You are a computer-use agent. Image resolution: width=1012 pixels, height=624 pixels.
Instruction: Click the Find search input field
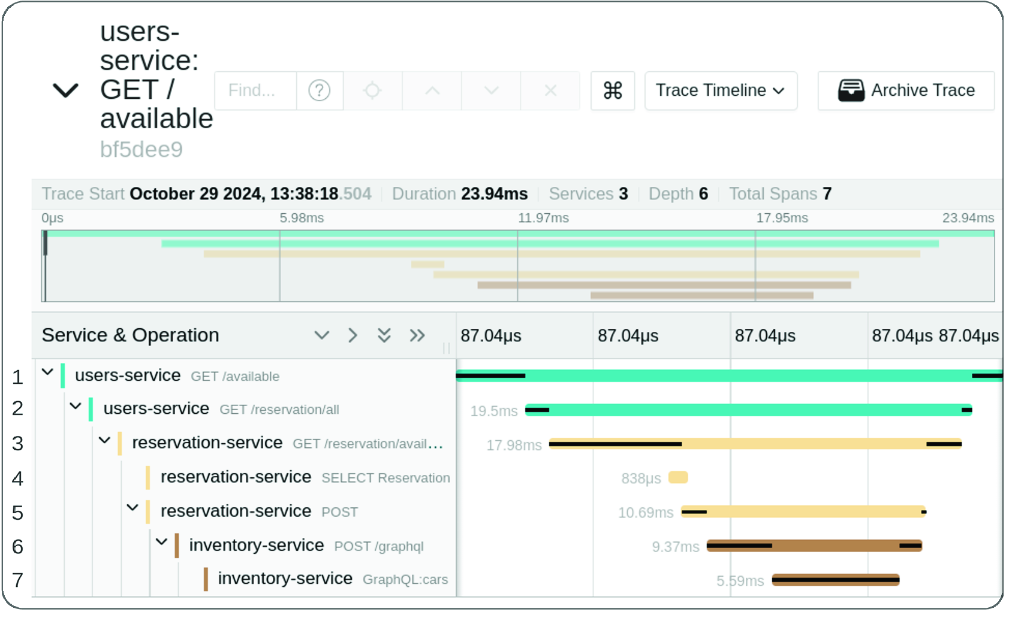coord(256,90)
